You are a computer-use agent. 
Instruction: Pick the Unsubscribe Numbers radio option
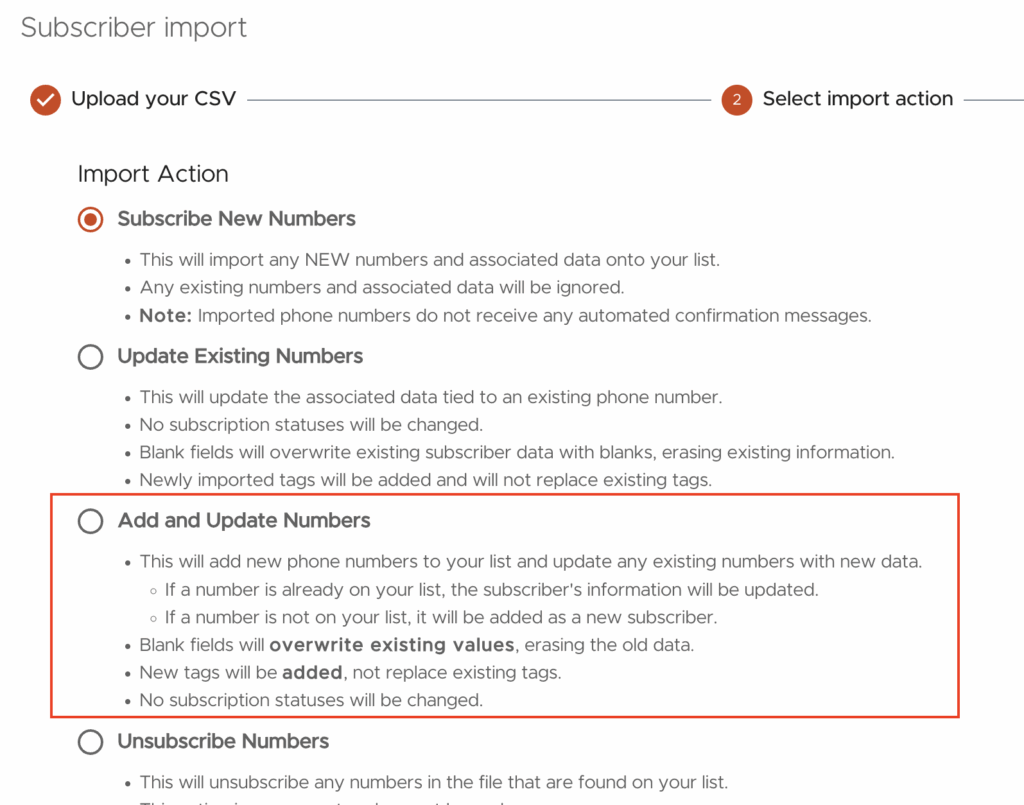(91, 742)
